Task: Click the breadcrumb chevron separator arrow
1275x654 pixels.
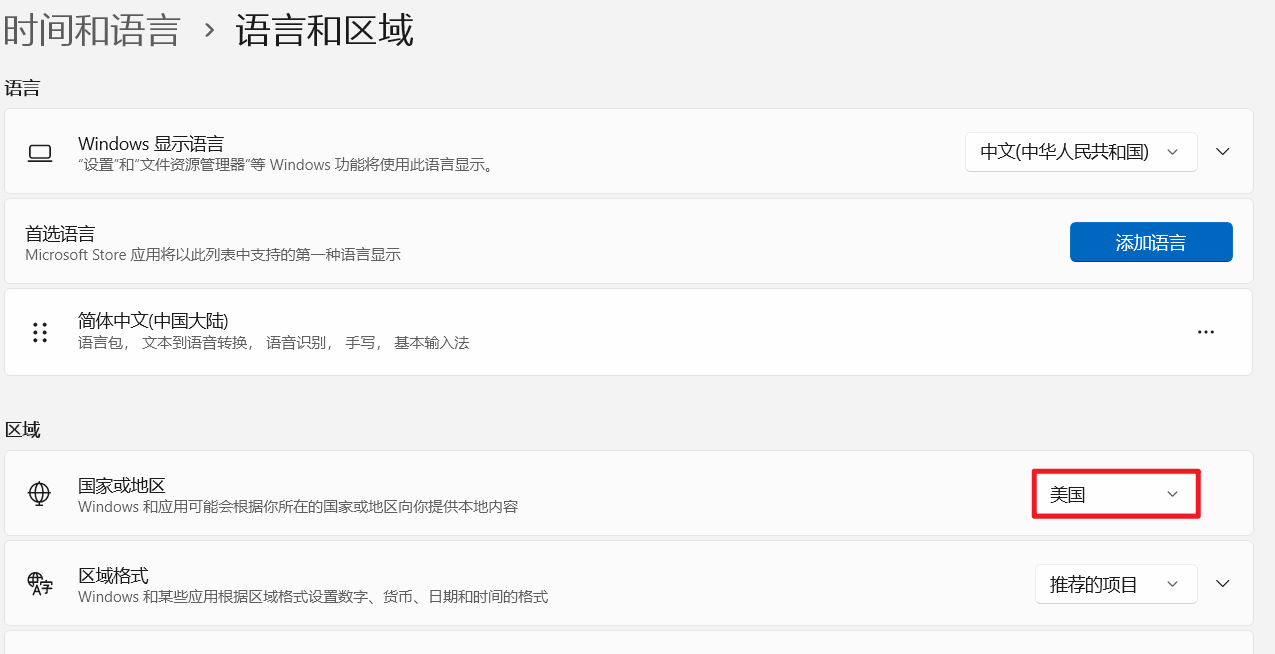Action: pyautogui.click(x=209, y=31)
